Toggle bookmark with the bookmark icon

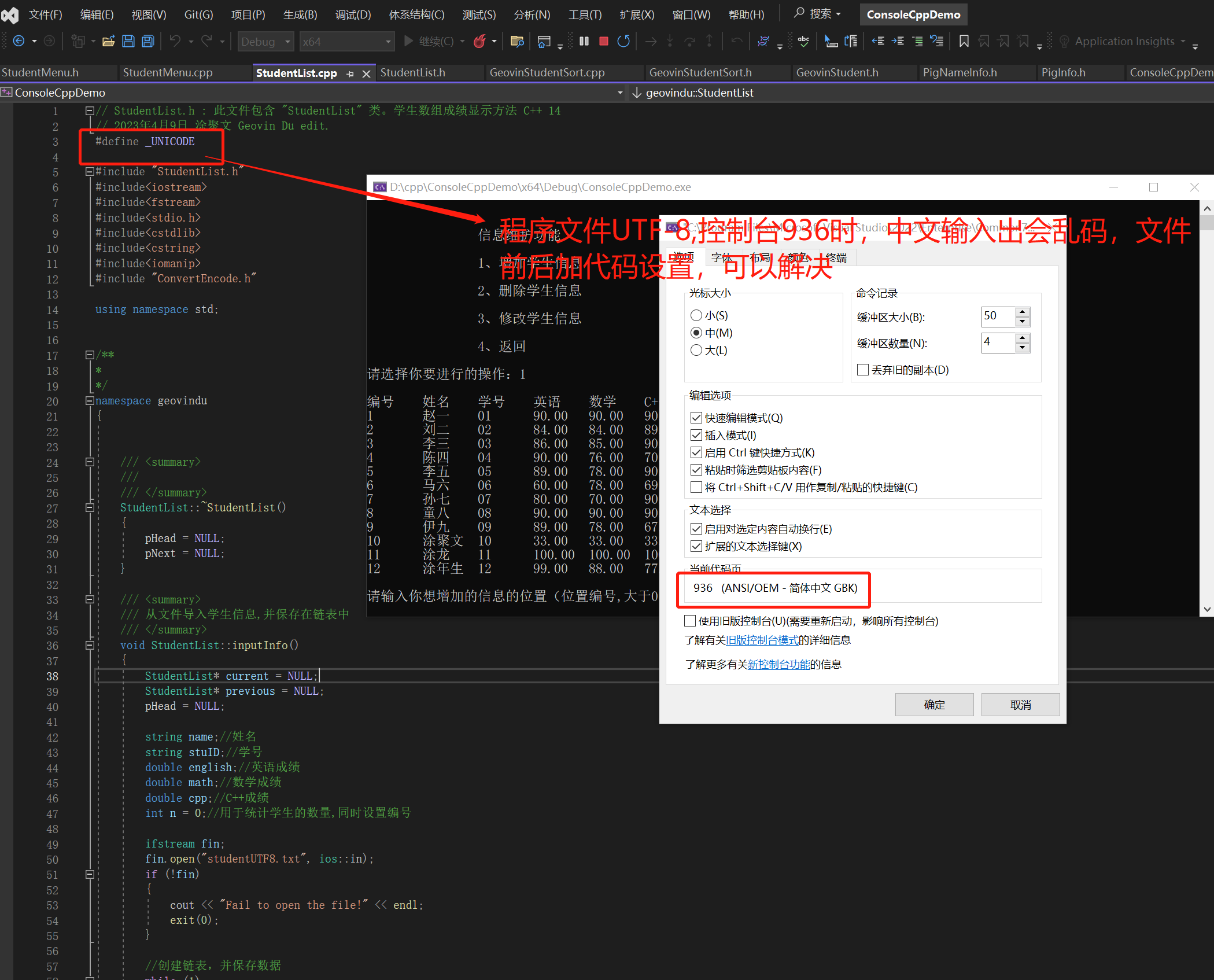pyautogui.click(x=964, y=41)
